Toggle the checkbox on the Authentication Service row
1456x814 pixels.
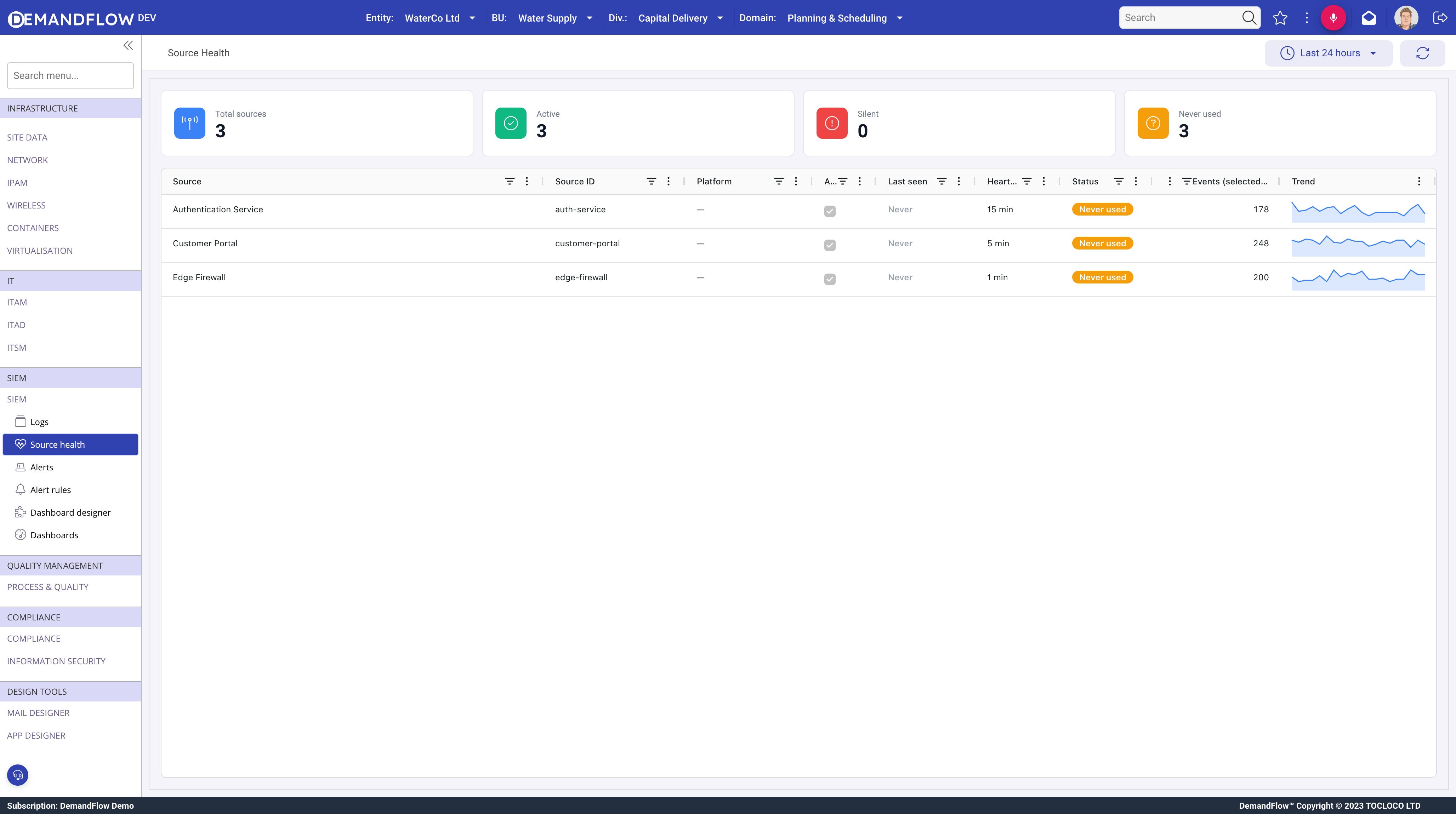[x=830, y=211]
